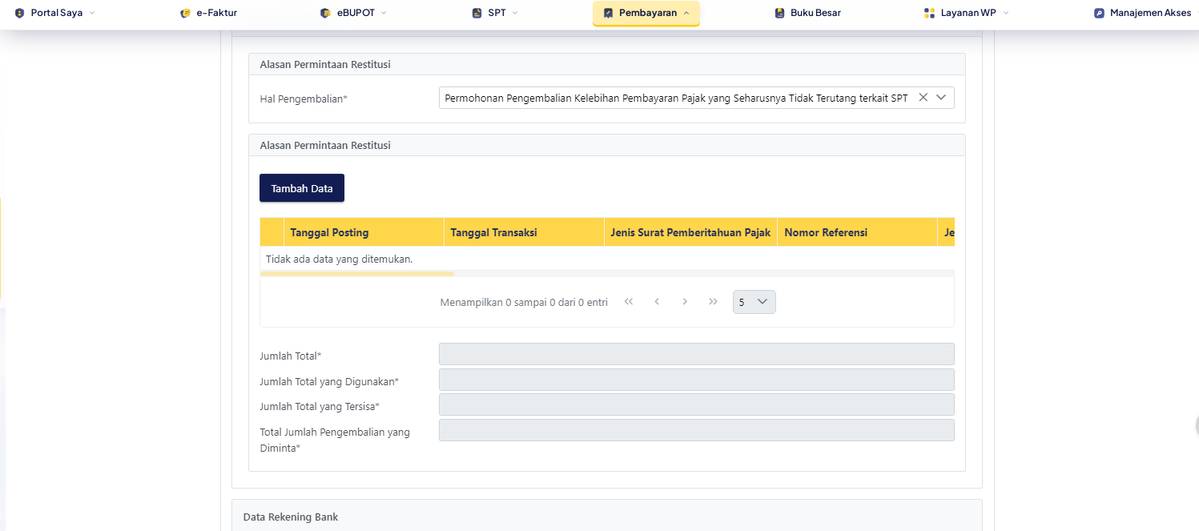Image resolution: width=1199 pixels, height=531 pixels.
Task: Click the Portal Saya shield icon
Action: coord(19,13)
